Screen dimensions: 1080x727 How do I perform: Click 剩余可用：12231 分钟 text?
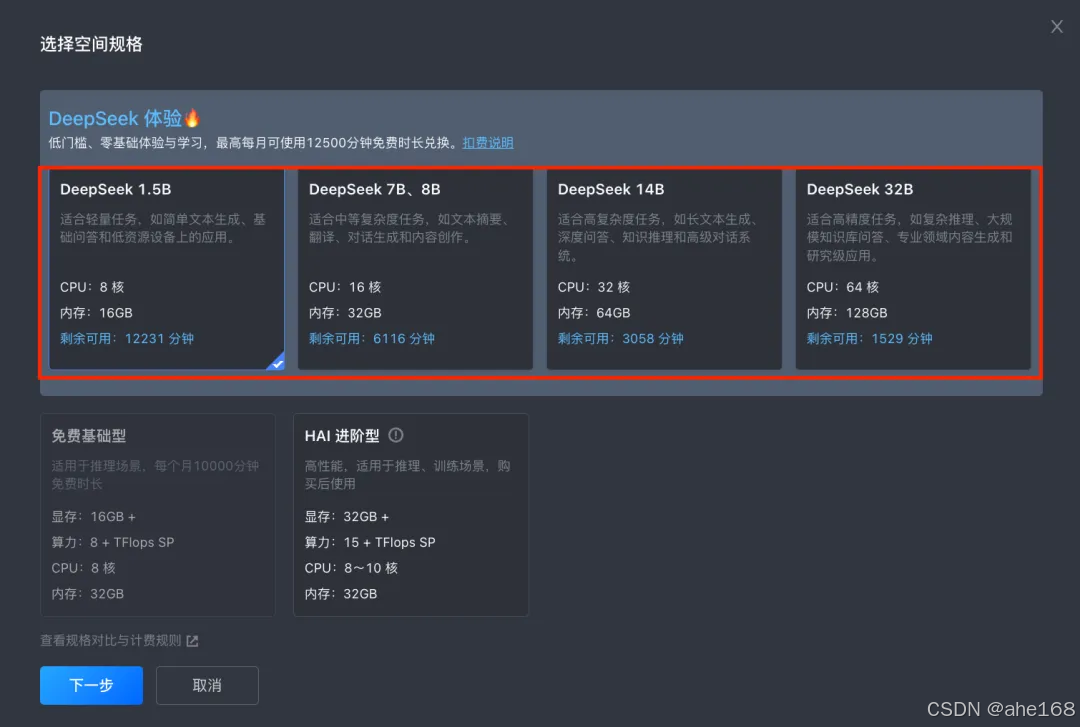pyautogui.click(x=127, y=338)
